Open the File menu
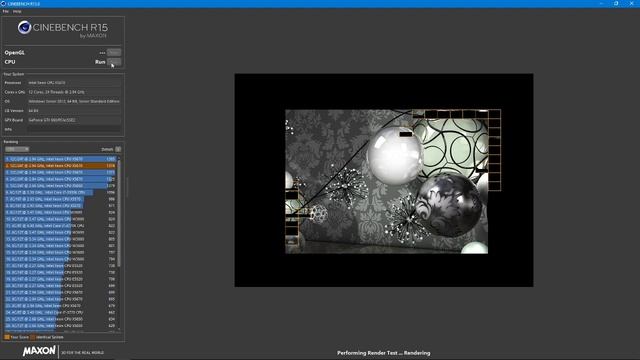Screen dimensions: 640x360 click(5, 11)
